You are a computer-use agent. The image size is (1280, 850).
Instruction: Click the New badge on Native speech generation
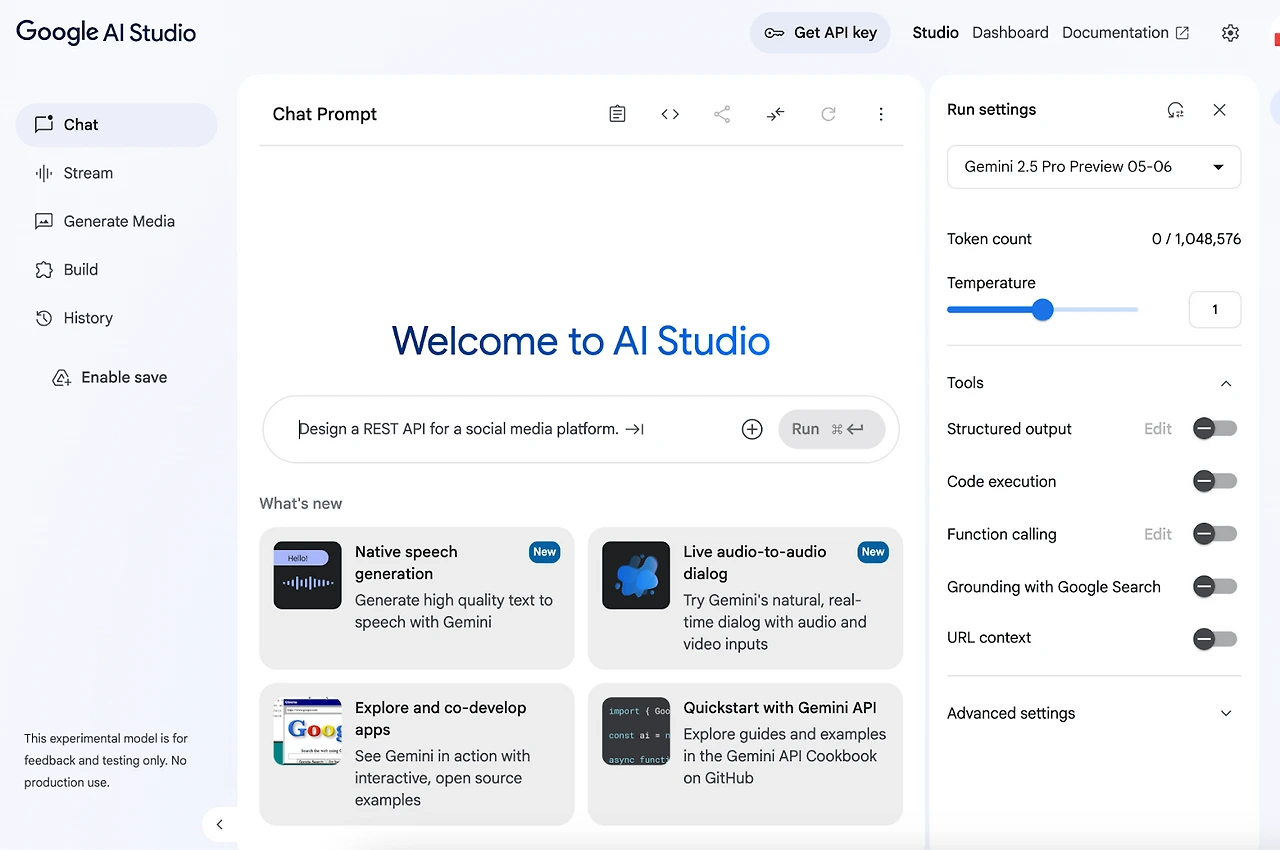pos(545,552)
